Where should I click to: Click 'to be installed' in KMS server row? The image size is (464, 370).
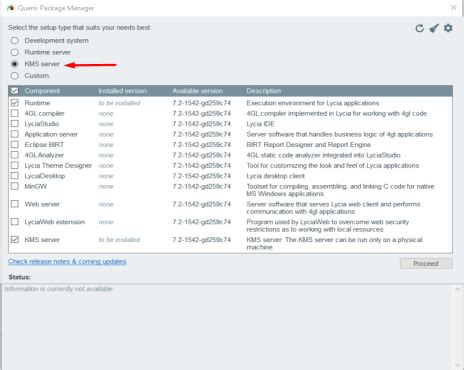click(119, 240)
